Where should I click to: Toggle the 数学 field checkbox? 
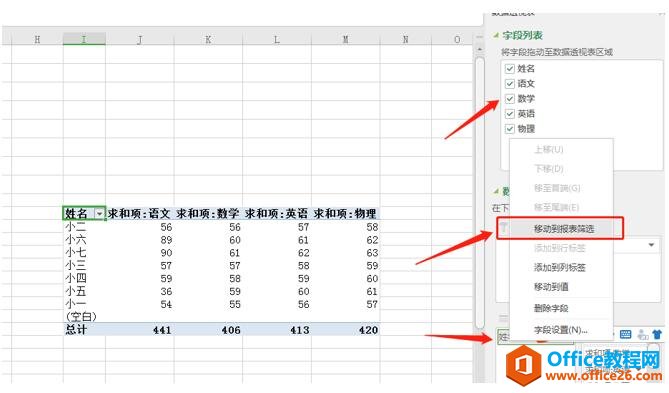pyautogui.click(x=509, y=99)
